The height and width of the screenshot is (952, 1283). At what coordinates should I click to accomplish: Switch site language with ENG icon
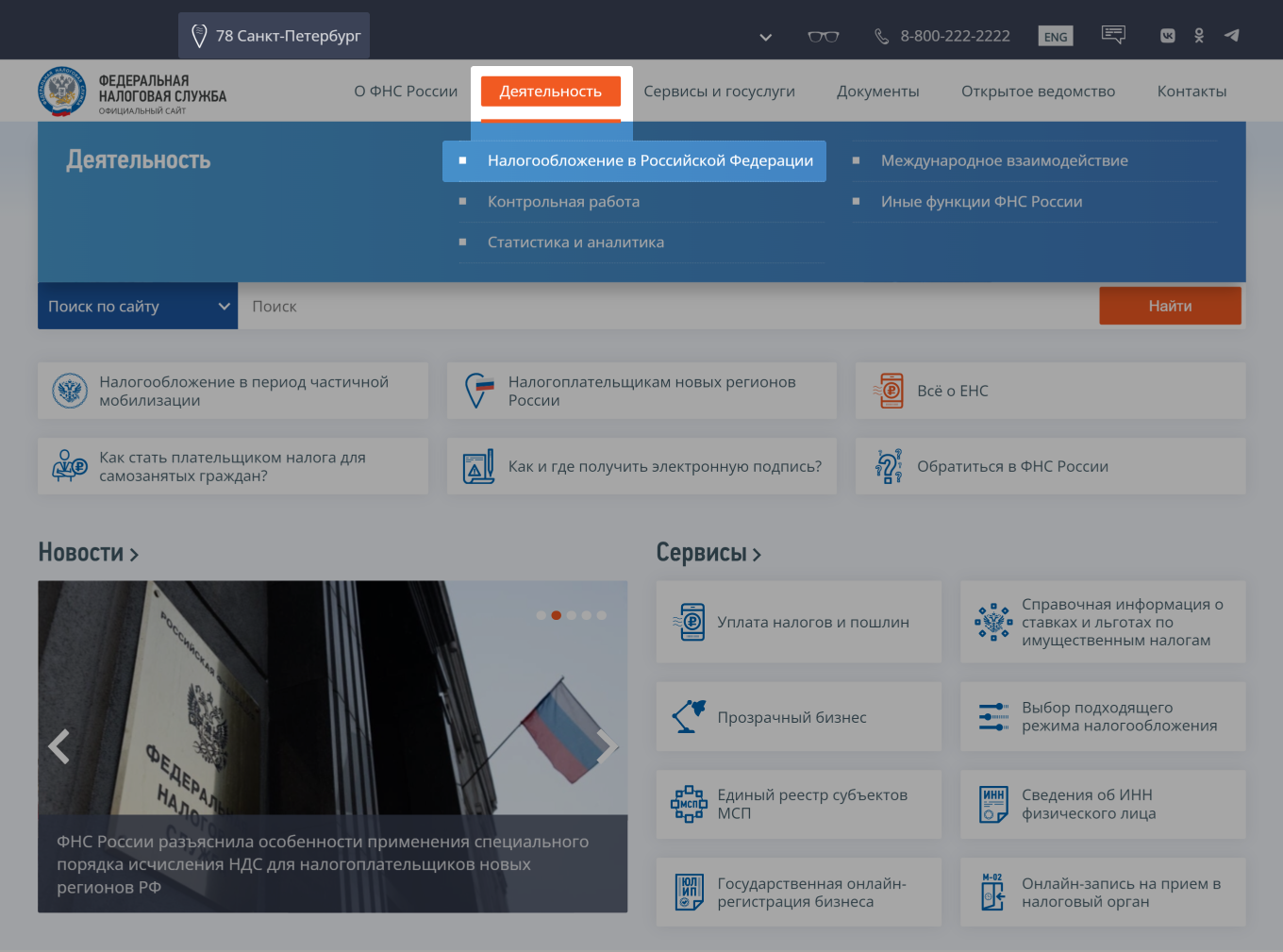tap(1056, 36)
